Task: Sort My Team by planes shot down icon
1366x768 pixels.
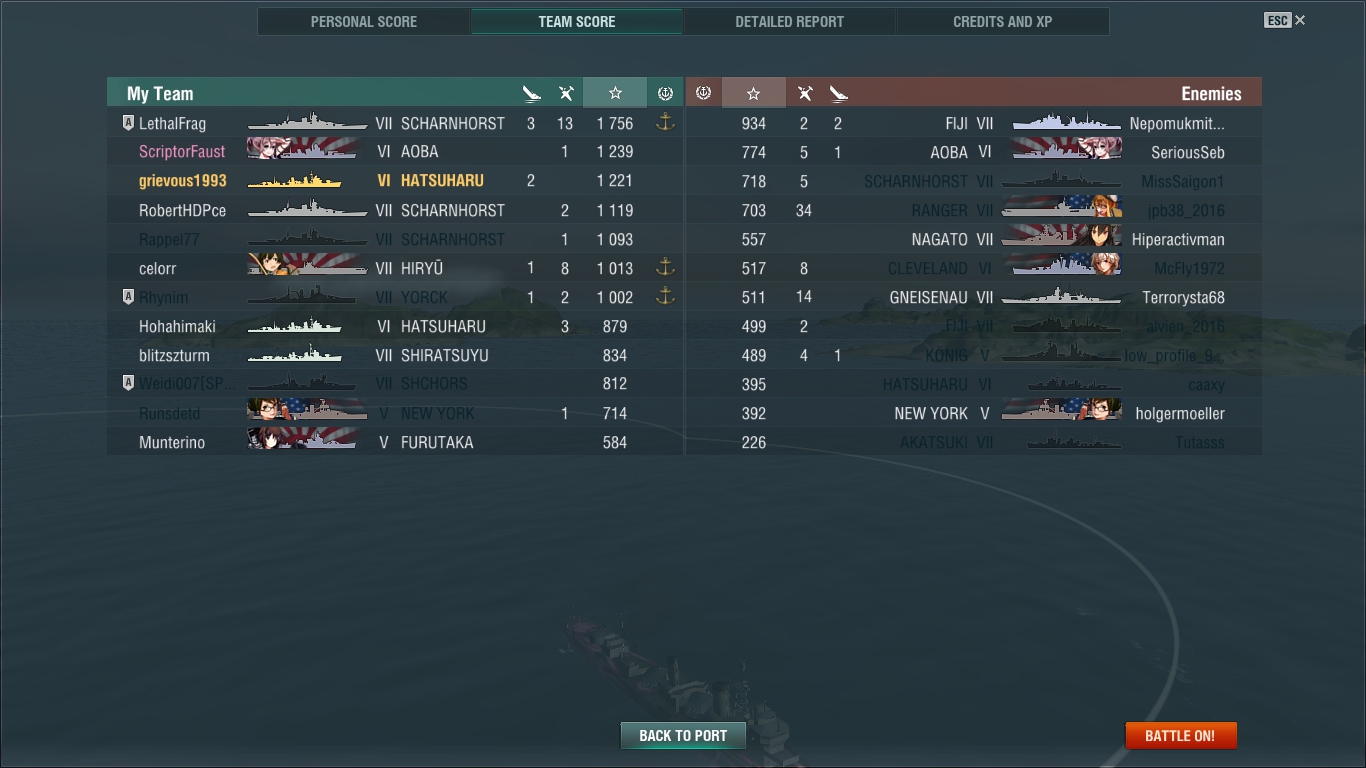Action: click(x=532, y=94)
